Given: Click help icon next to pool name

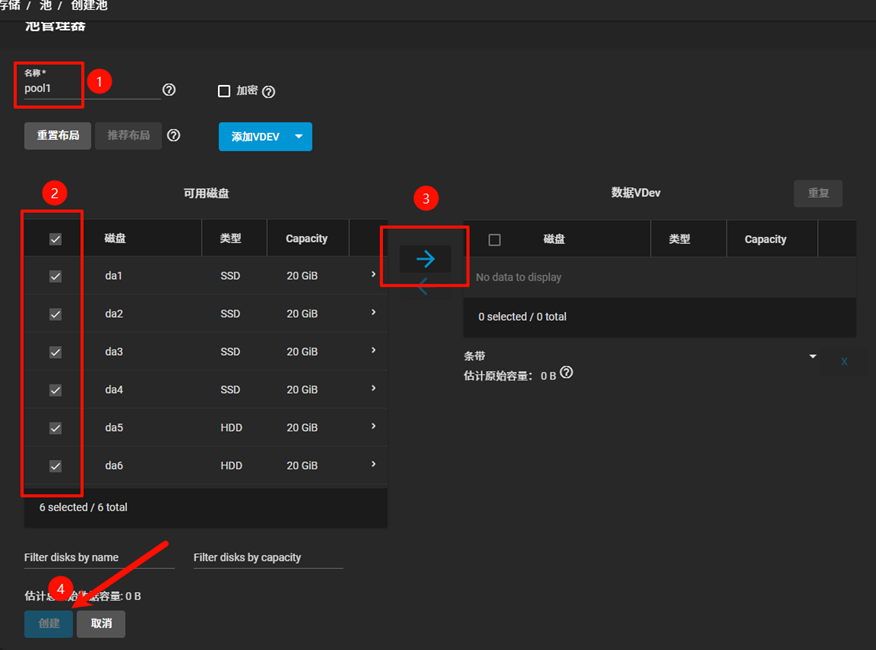Looking at the screenshot, I should tap(169, 90).
